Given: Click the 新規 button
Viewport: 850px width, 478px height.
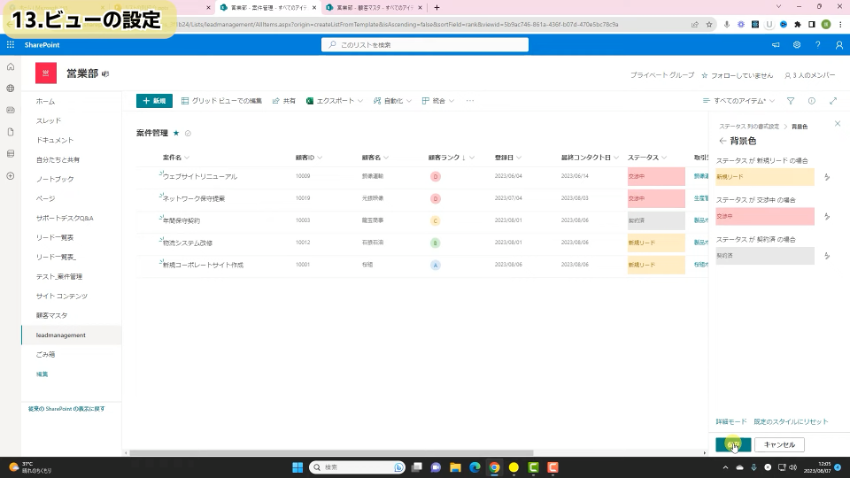Looking at the screenshot, I should click(x=154, y=101).
